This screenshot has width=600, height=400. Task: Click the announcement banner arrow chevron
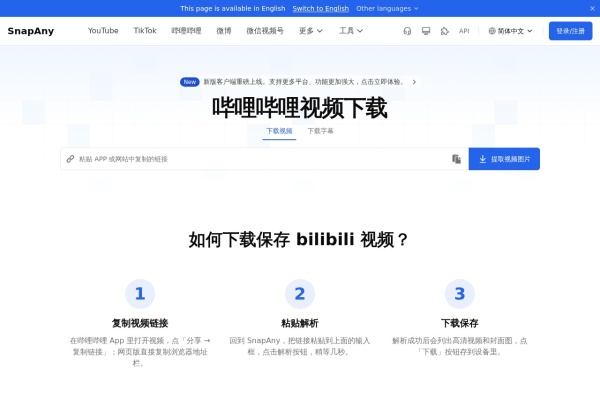click(x=414, y=82)
